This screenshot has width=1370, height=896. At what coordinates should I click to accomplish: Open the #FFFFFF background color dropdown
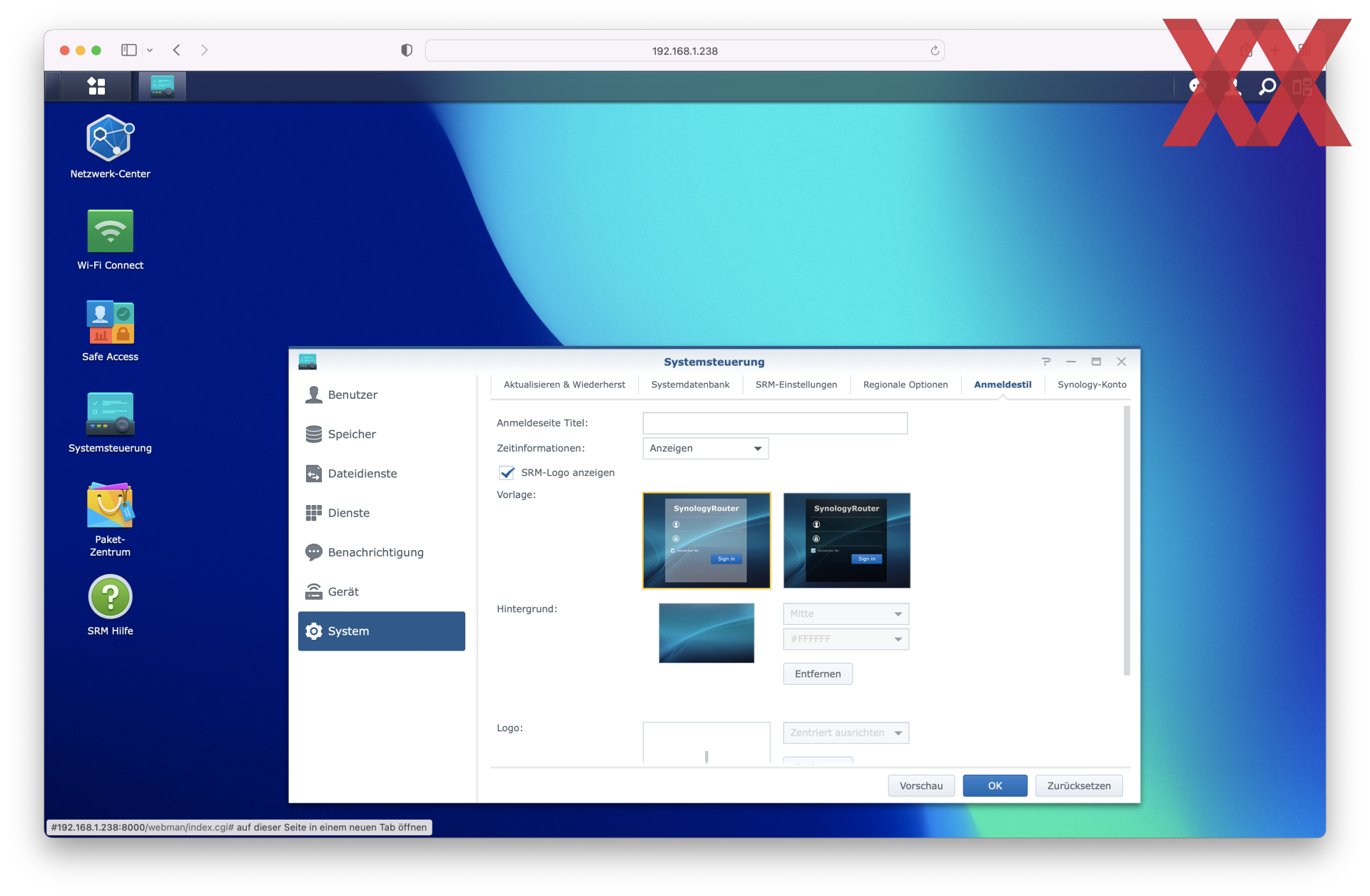point(846,638)
